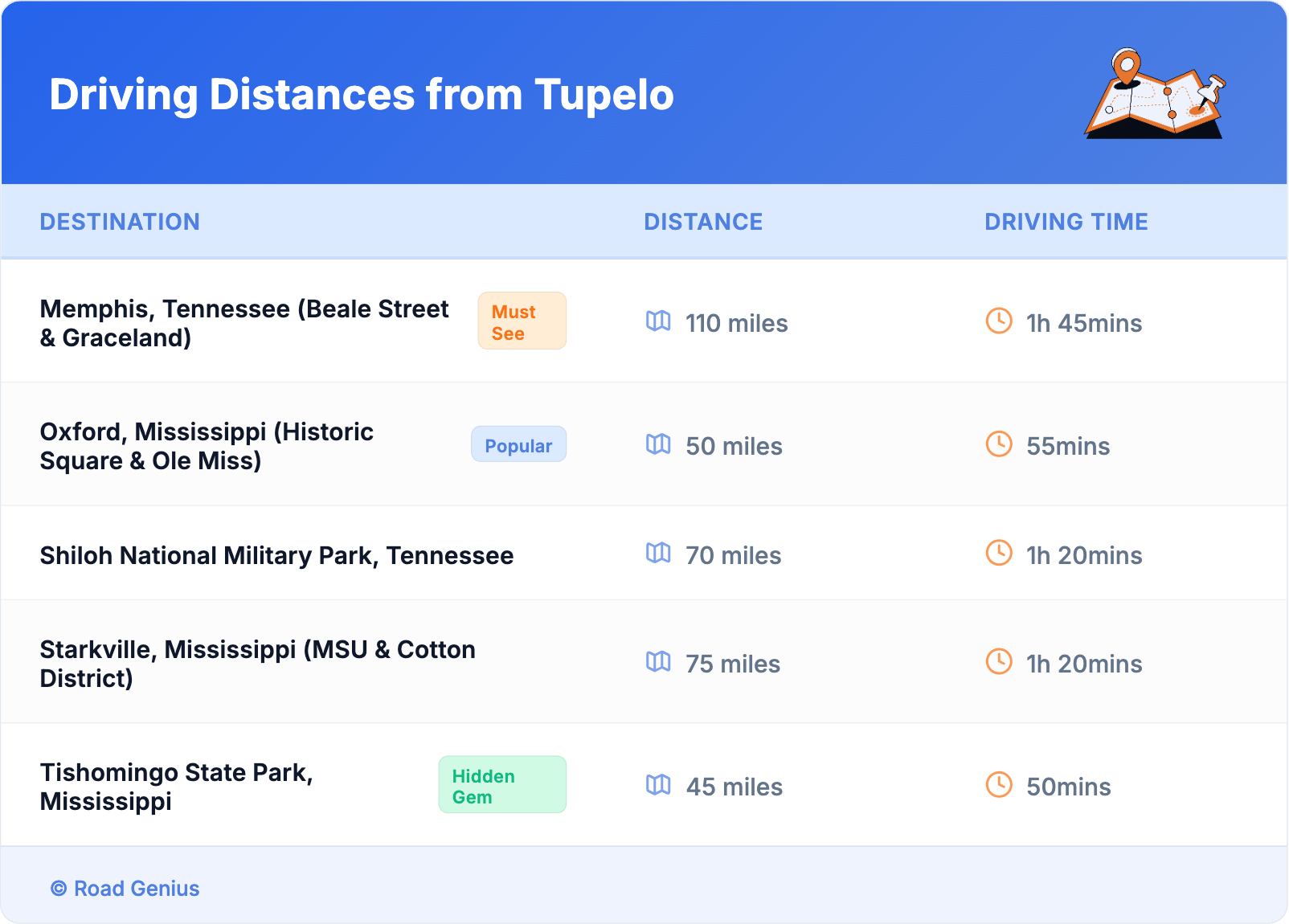Click the Destination column header
The height and width of the screenshot is (924, 1289).
click(120, 222)
